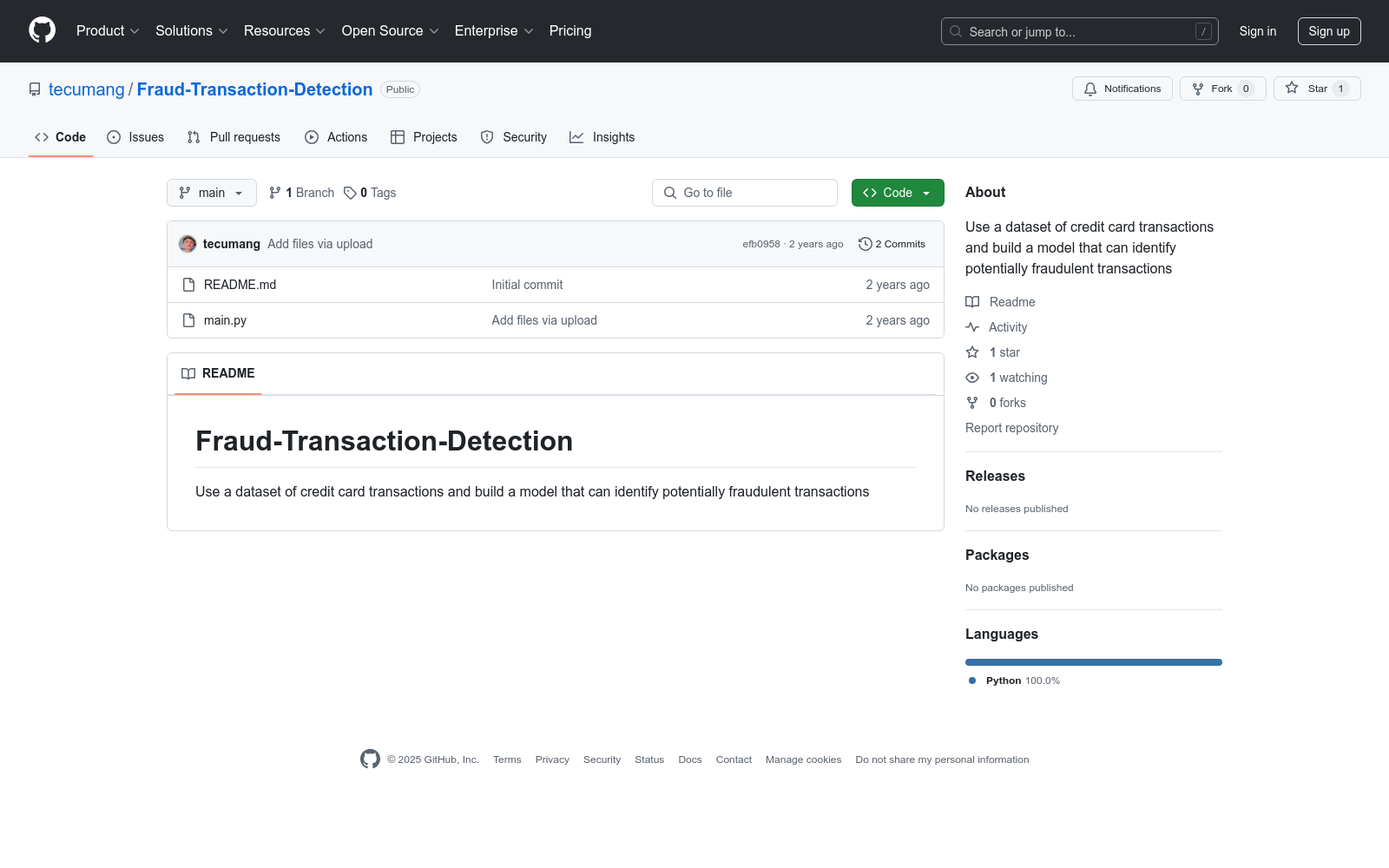The width and height of the screenshot is (1389, 868).
Task: Select the README tab in the file viewer
Action: (x=218, y=373)
